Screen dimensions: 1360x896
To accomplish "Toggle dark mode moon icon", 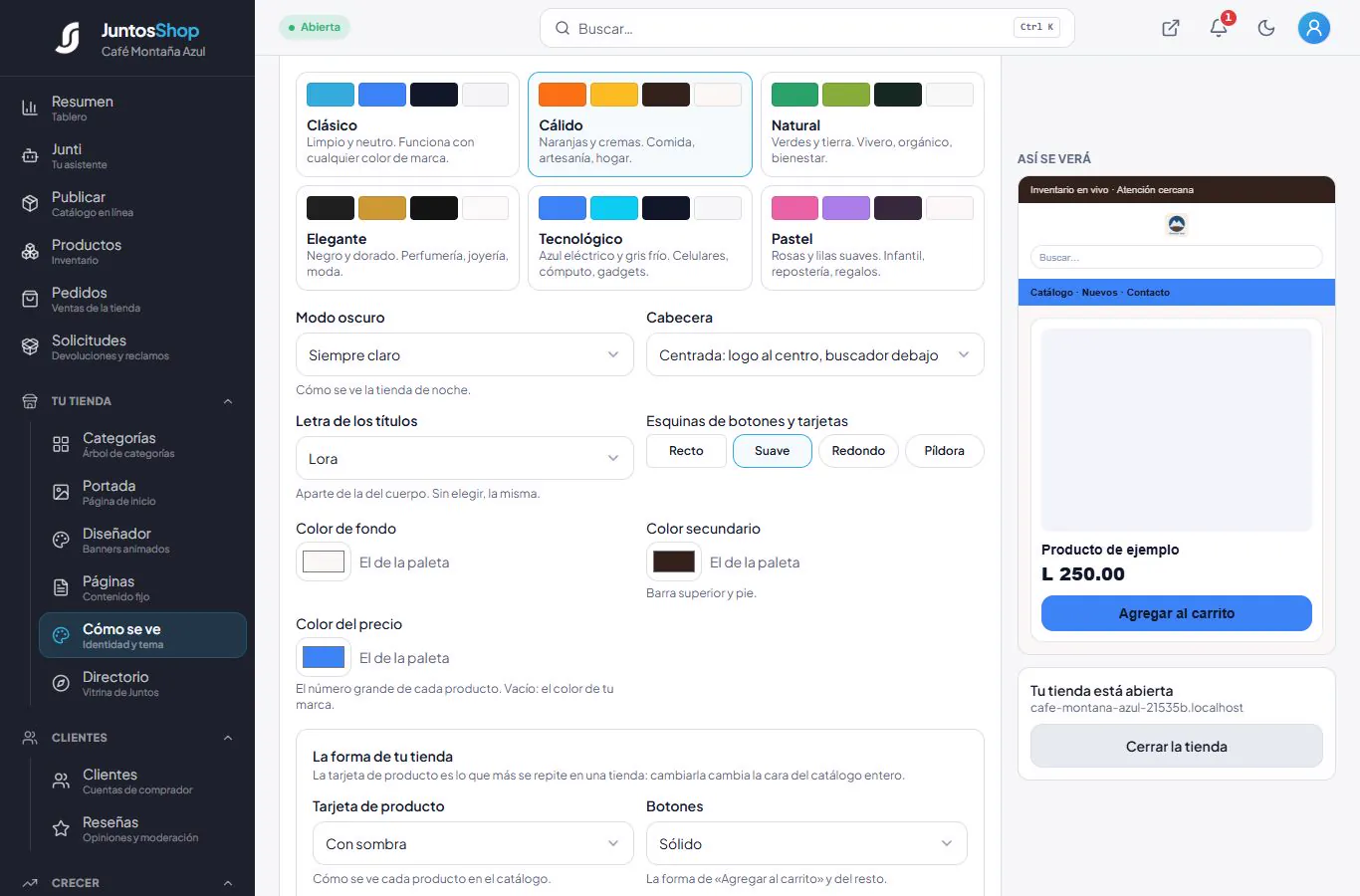I will tap(1266, 28).
